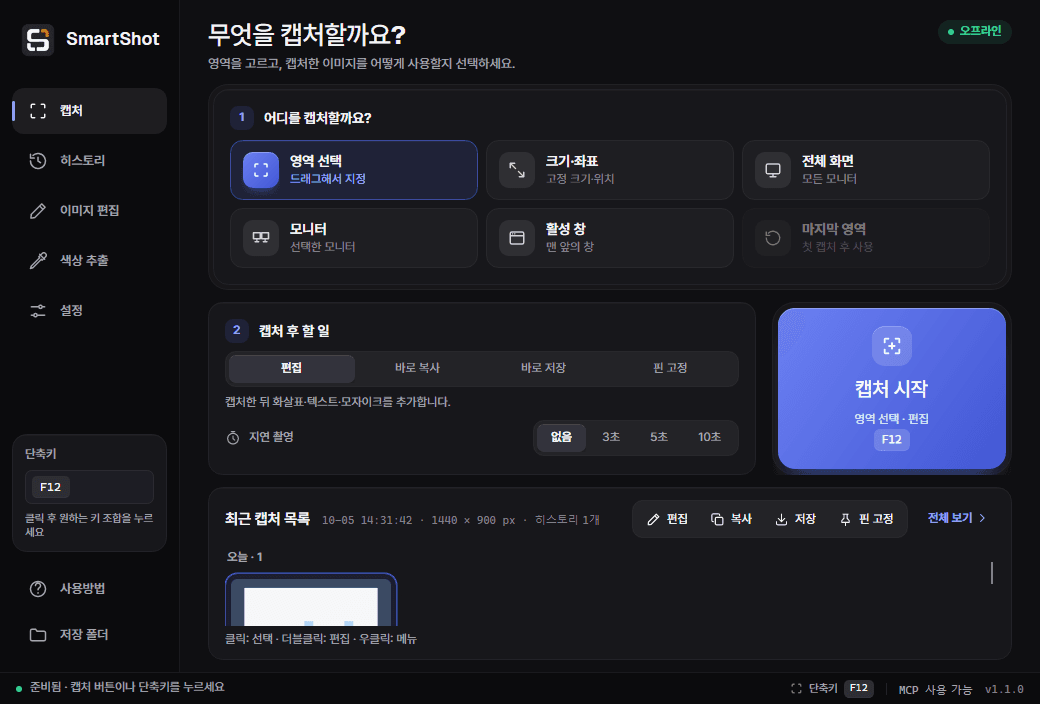Switch to the 편집 after-capture tab

coord(291,368)
